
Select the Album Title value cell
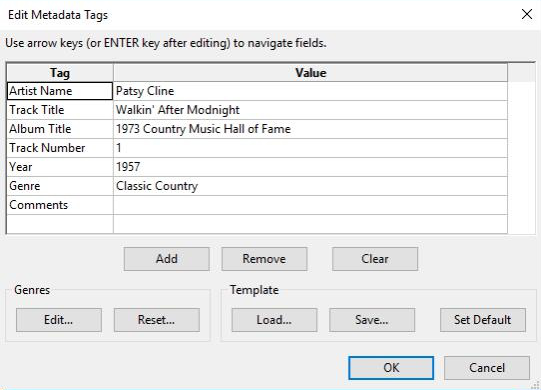point(311,129)
